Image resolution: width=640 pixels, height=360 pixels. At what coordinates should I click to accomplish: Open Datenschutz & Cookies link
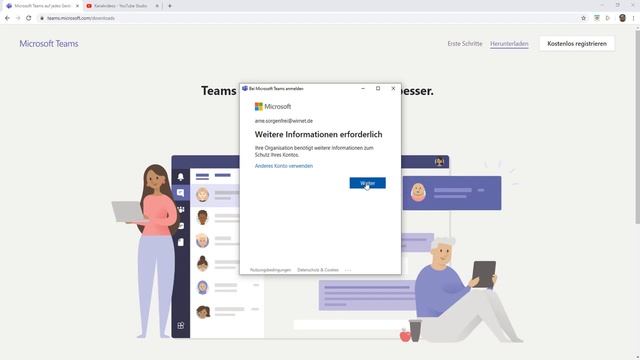click(318, 270)
